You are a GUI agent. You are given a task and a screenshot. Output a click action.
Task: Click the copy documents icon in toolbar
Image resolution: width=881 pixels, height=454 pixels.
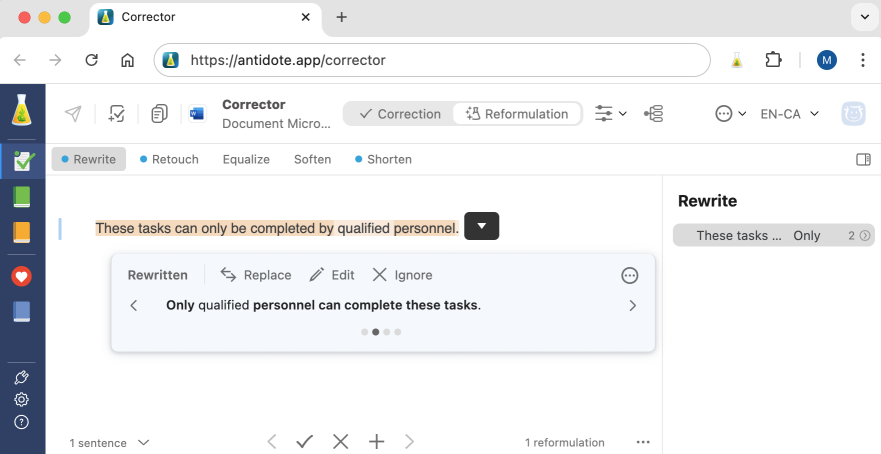159,114
